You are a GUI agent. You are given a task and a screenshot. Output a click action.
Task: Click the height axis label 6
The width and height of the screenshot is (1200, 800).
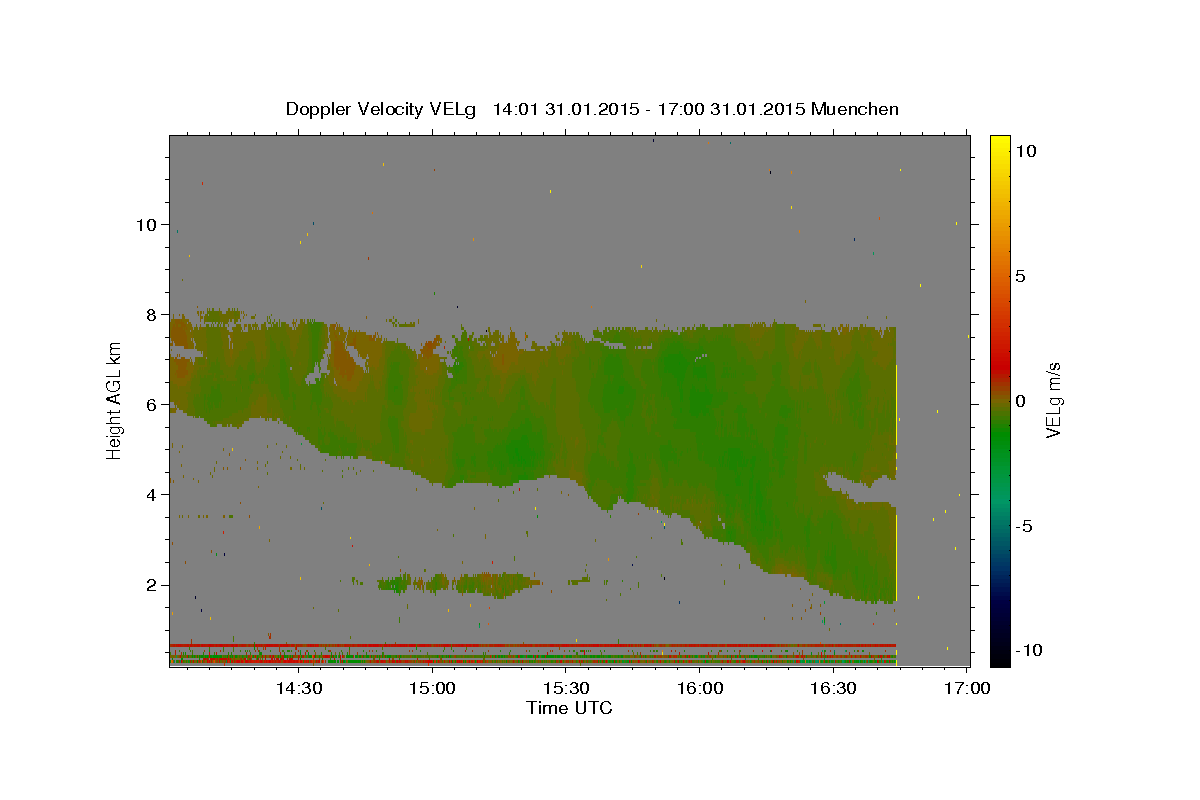(x=151, y=404)
